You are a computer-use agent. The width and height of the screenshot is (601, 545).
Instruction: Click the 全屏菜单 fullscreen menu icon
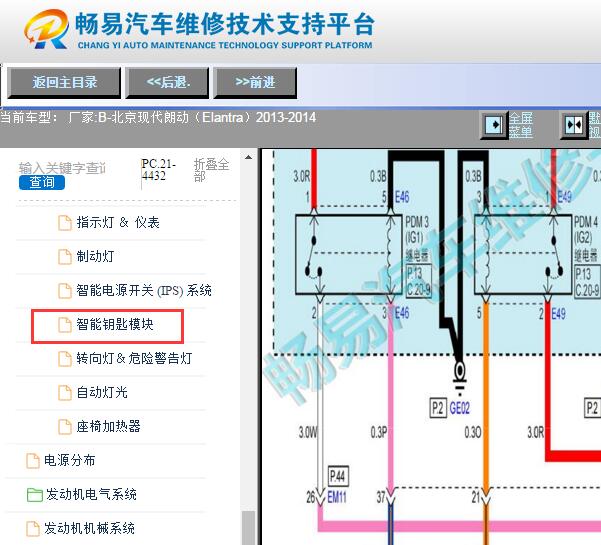494,125
